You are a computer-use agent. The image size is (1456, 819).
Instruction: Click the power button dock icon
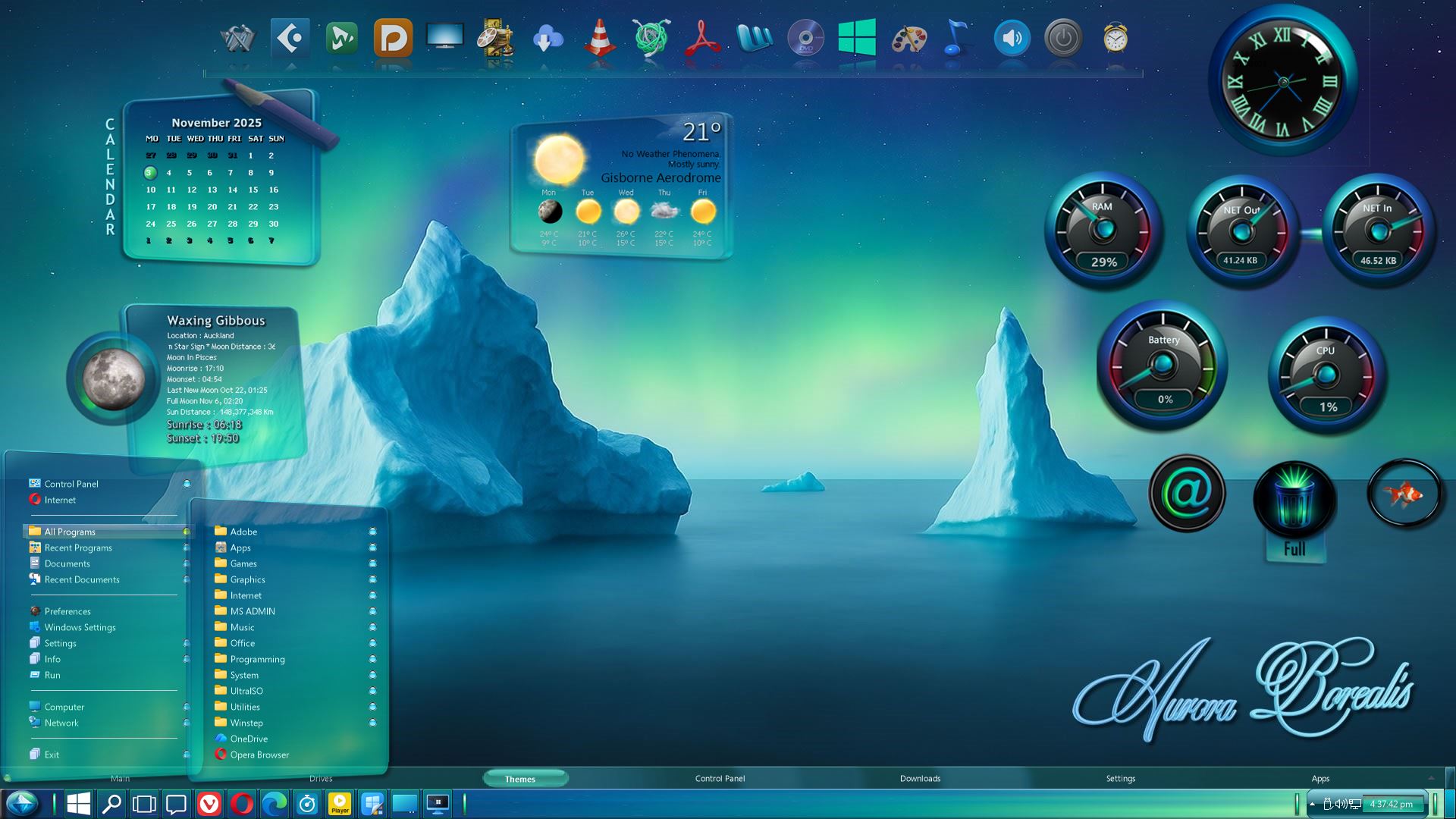coord(1063,38)
